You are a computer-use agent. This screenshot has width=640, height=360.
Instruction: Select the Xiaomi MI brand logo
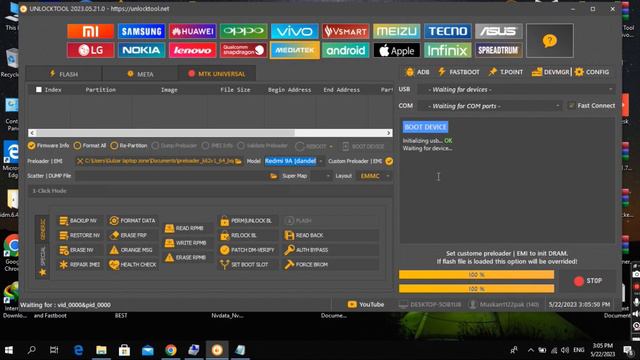tap(91, 31)
